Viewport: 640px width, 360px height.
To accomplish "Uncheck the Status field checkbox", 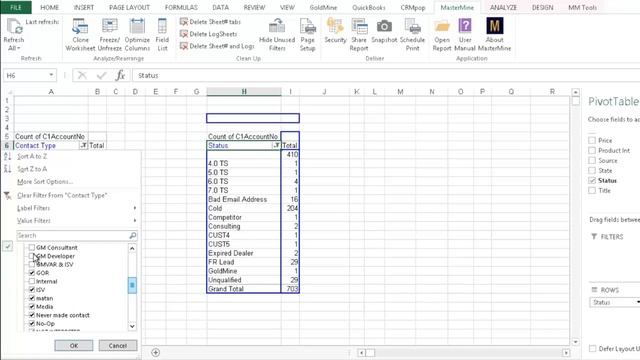I will pyautogui.click(x=592, y=180).
